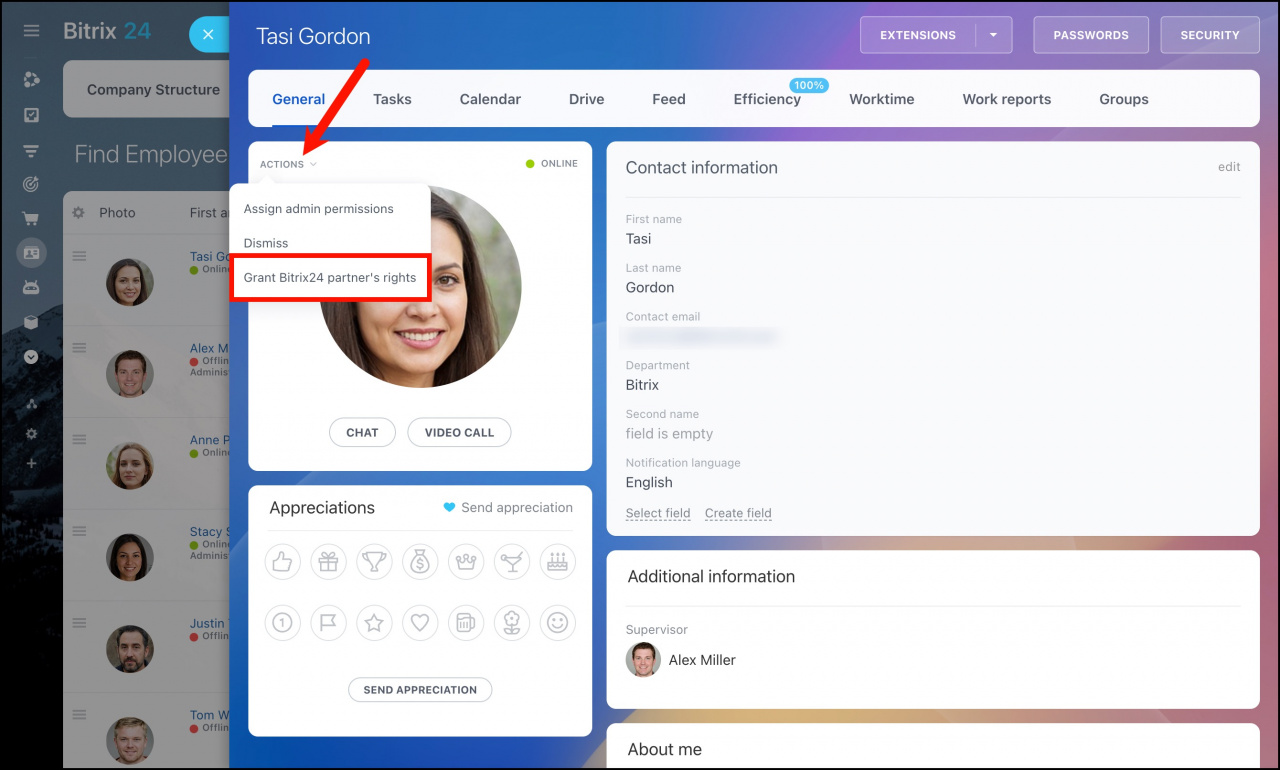Choose the money bag appreciation icon
Image resolution: width=1280 pixels, height=770 pixels.
click(x=420, y=562)
